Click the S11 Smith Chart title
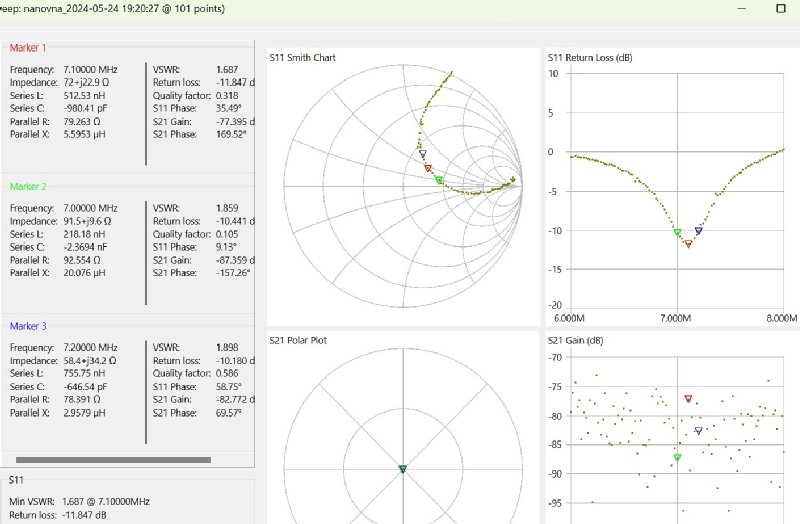This screenshot has width=800, height=524. coord(303,58)
